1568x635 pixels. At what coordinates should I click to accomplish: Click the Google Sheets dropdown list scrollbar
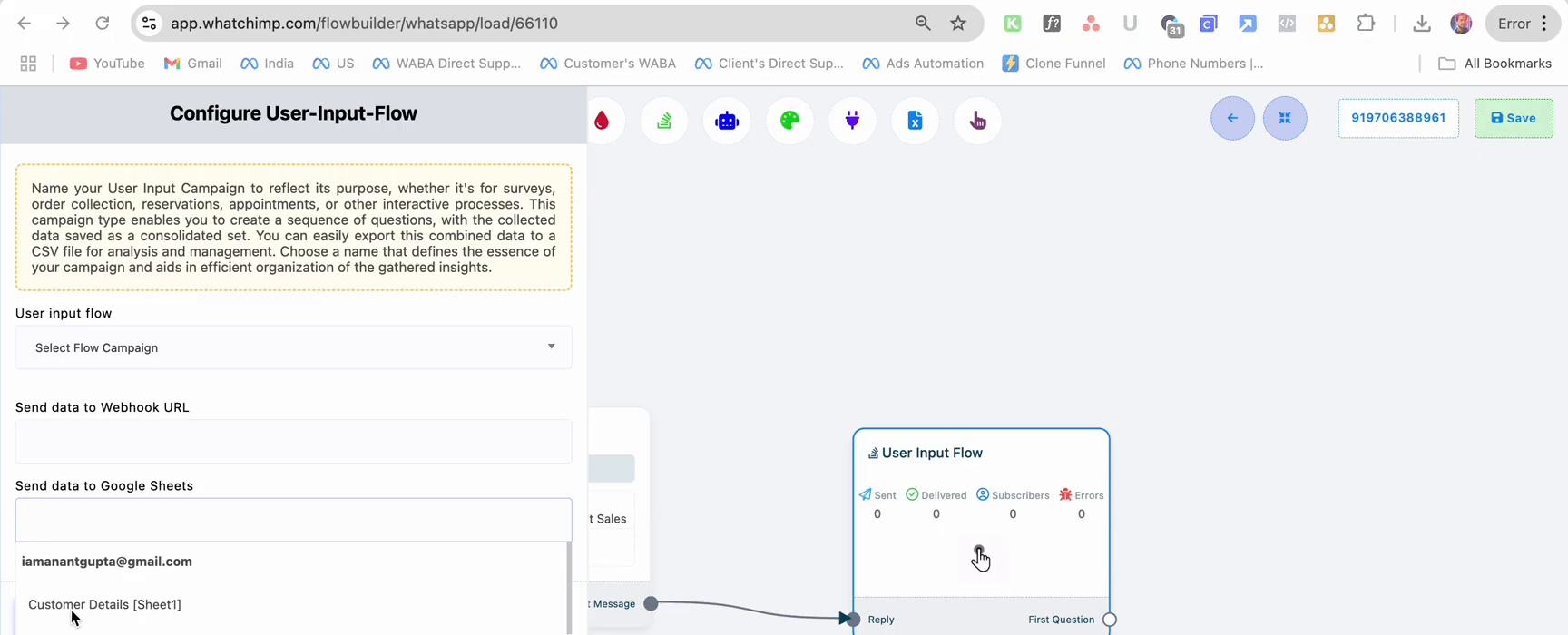pyautogui.click(x=569, y=588)
